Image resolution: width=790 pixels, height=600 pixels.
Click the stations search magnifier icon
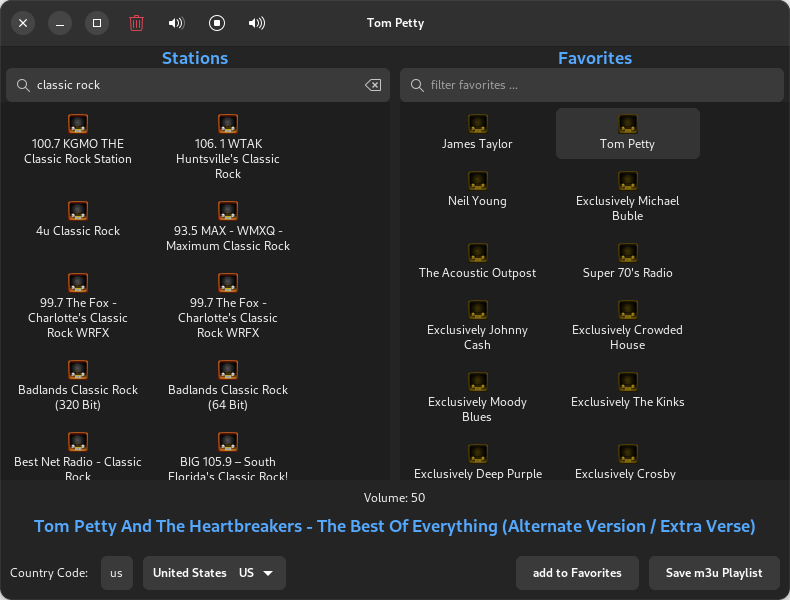coord(23,85)
